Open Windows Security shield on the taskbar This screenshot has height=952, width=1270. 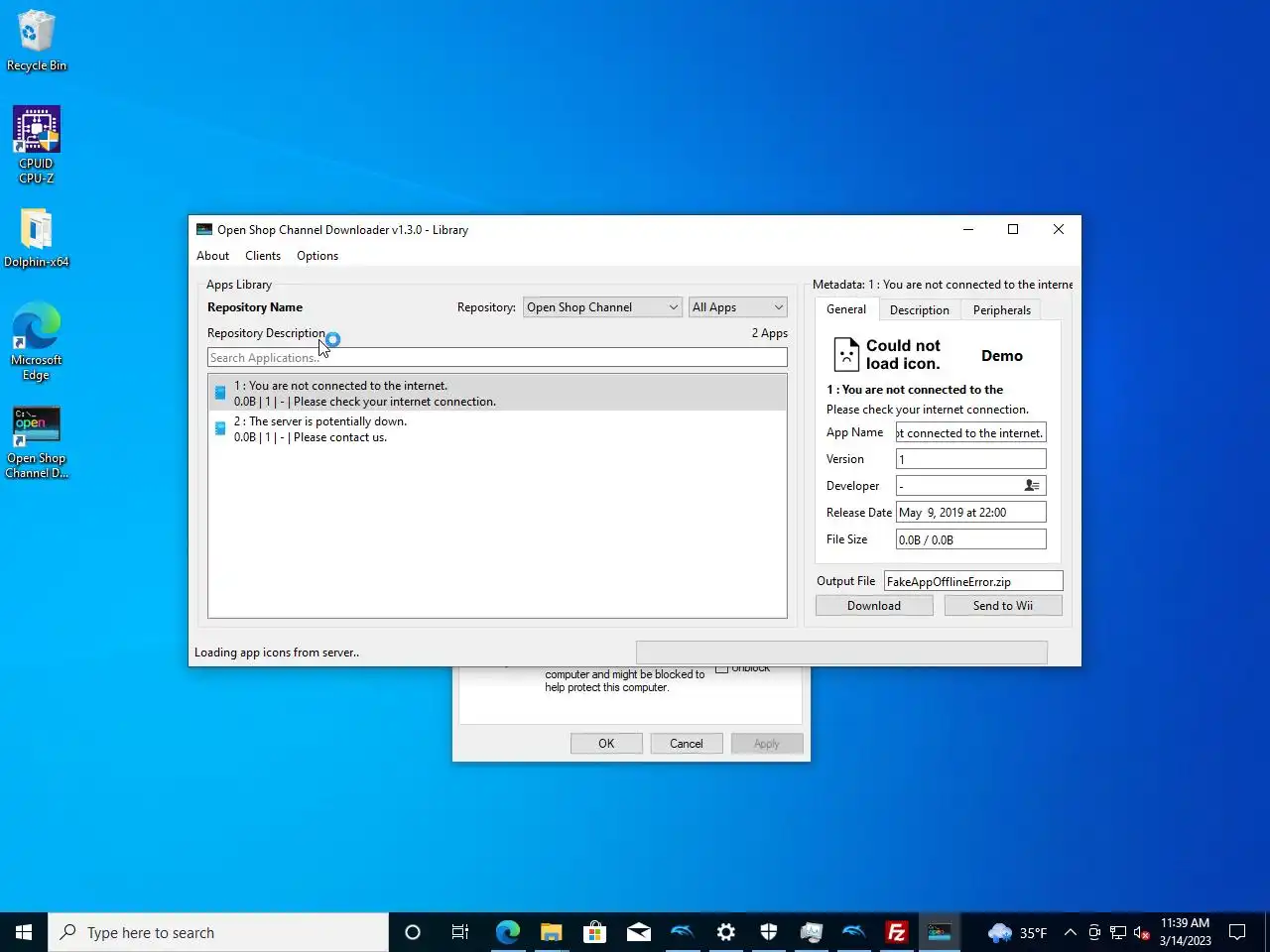pyautogui.click(x=769, y=932)
